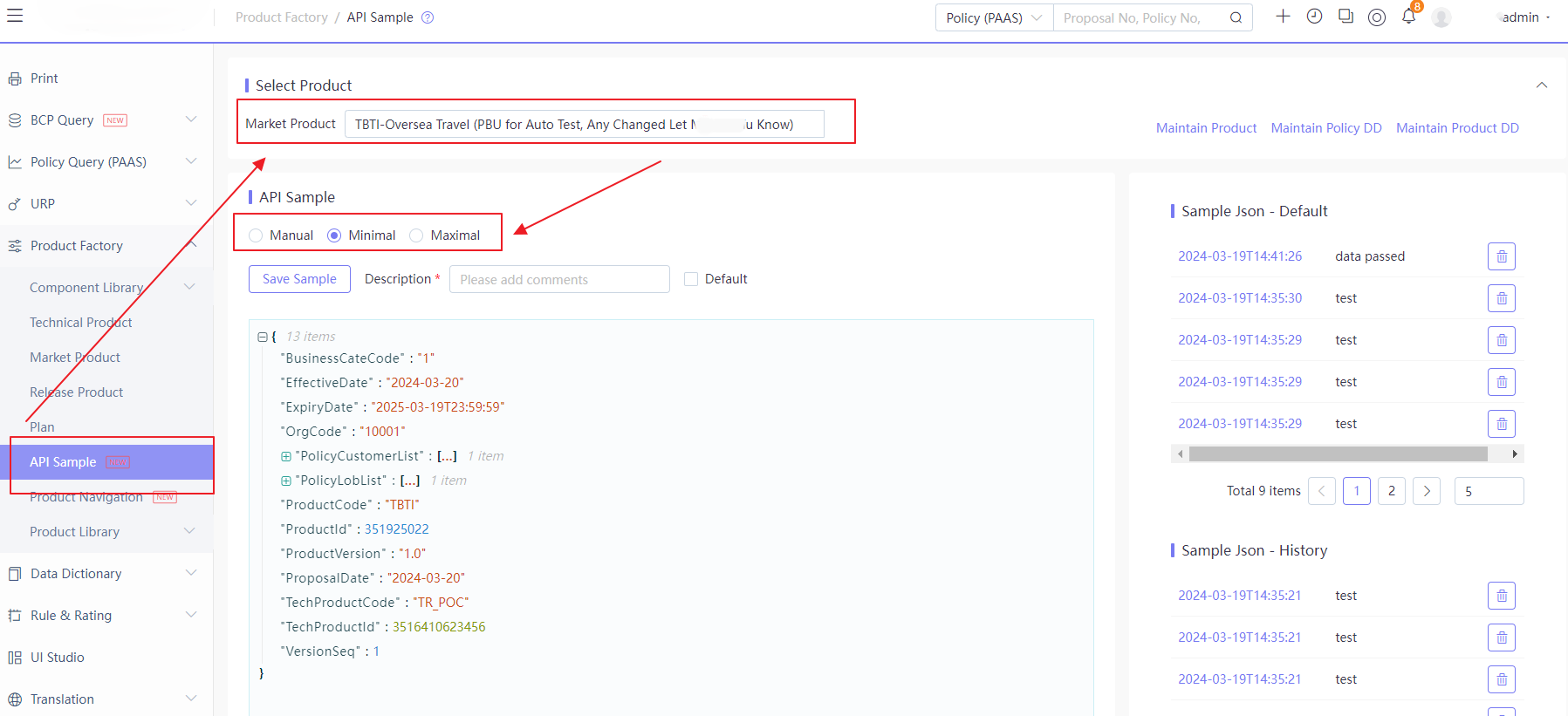Delete history sample row 2024-03-19T14:35:21 first
The image size is (1568, 716).
pos(1501,596)
